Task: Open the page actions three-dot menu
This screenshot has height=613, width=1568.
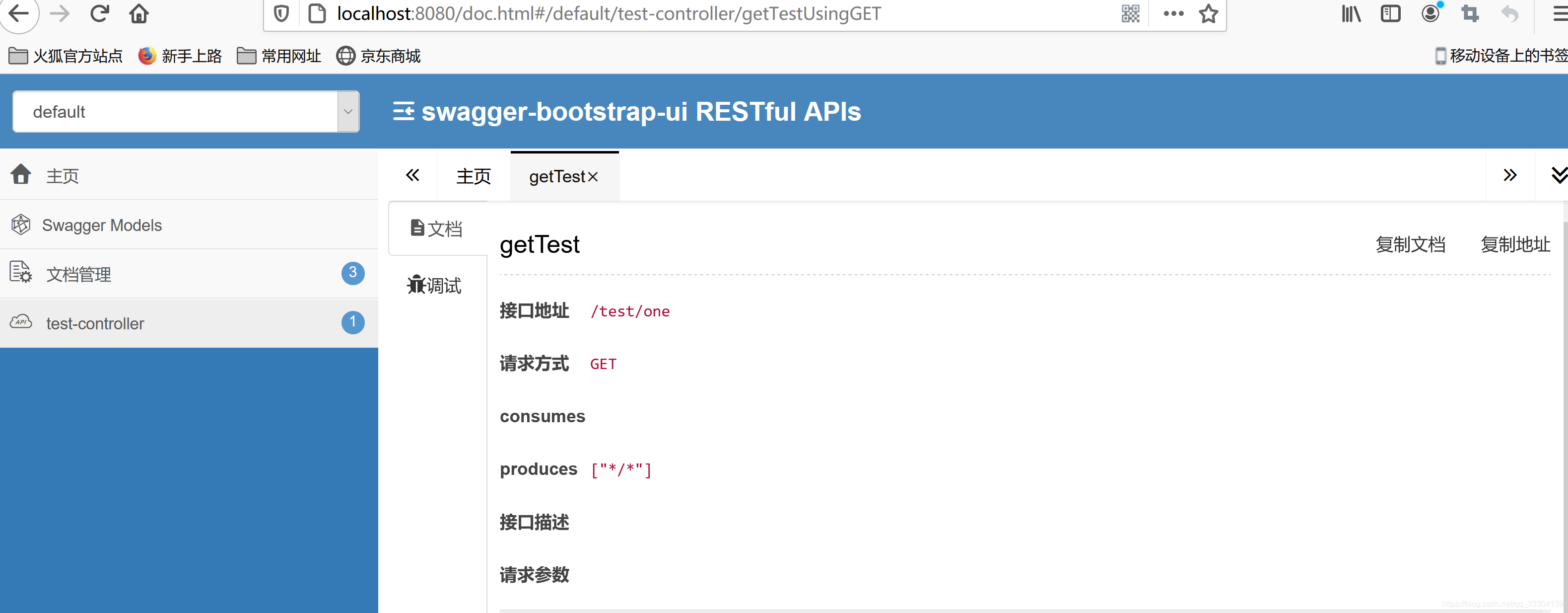Action: click(1173, 13)
